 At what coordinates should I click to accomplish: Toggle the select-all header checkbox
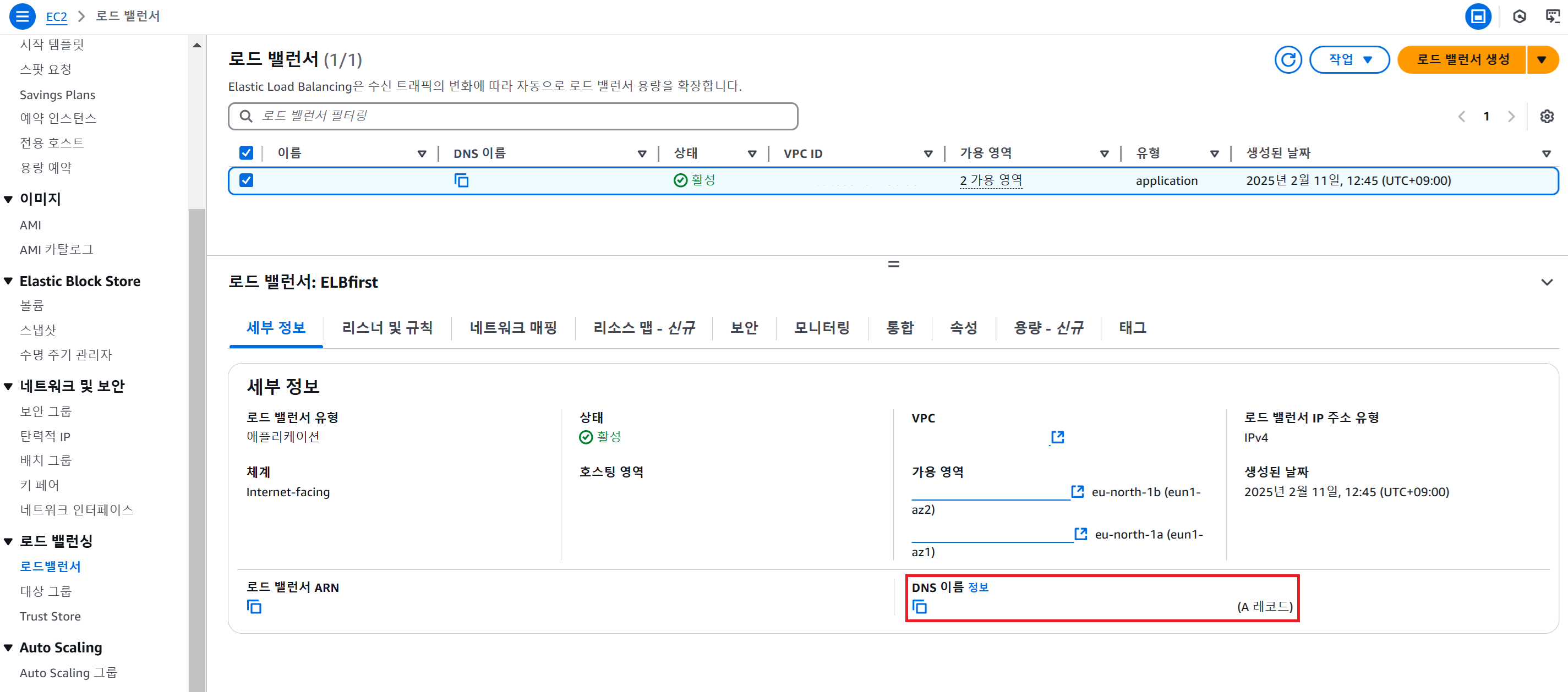tap(246, 153)
